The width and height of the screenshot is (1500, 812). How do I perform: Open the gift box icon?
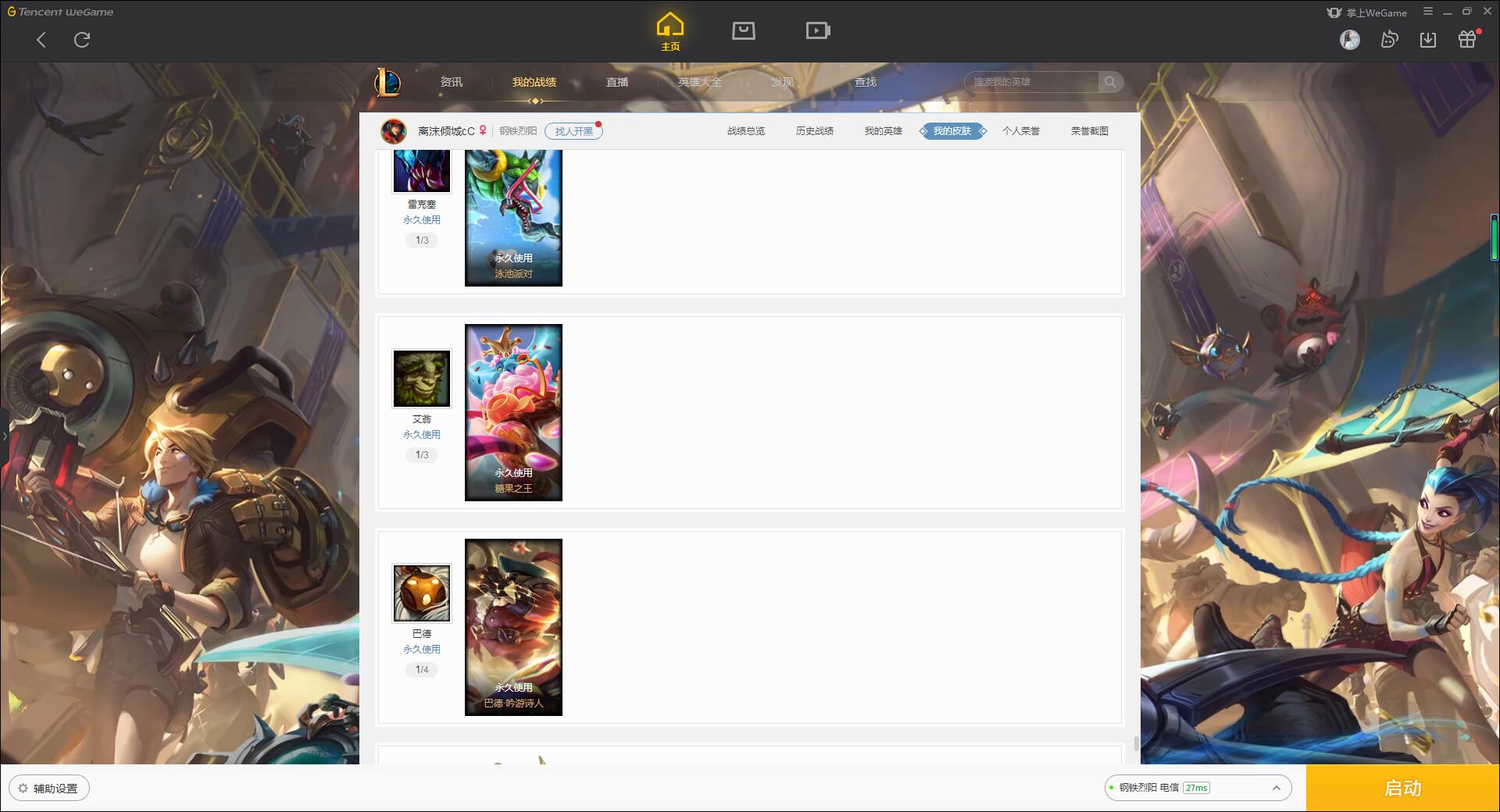click(x=1467, y=39)
